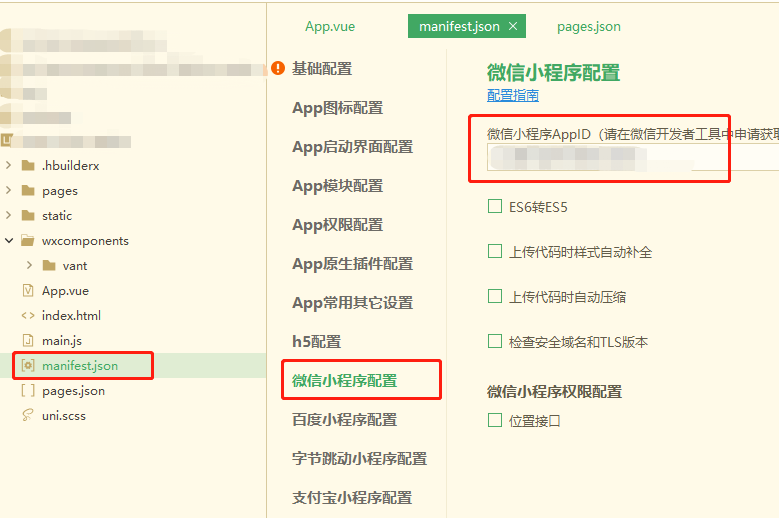Viewport: 779px width, 518px height.
Task: Close the manifest.json tab
Action: point(513,26)
